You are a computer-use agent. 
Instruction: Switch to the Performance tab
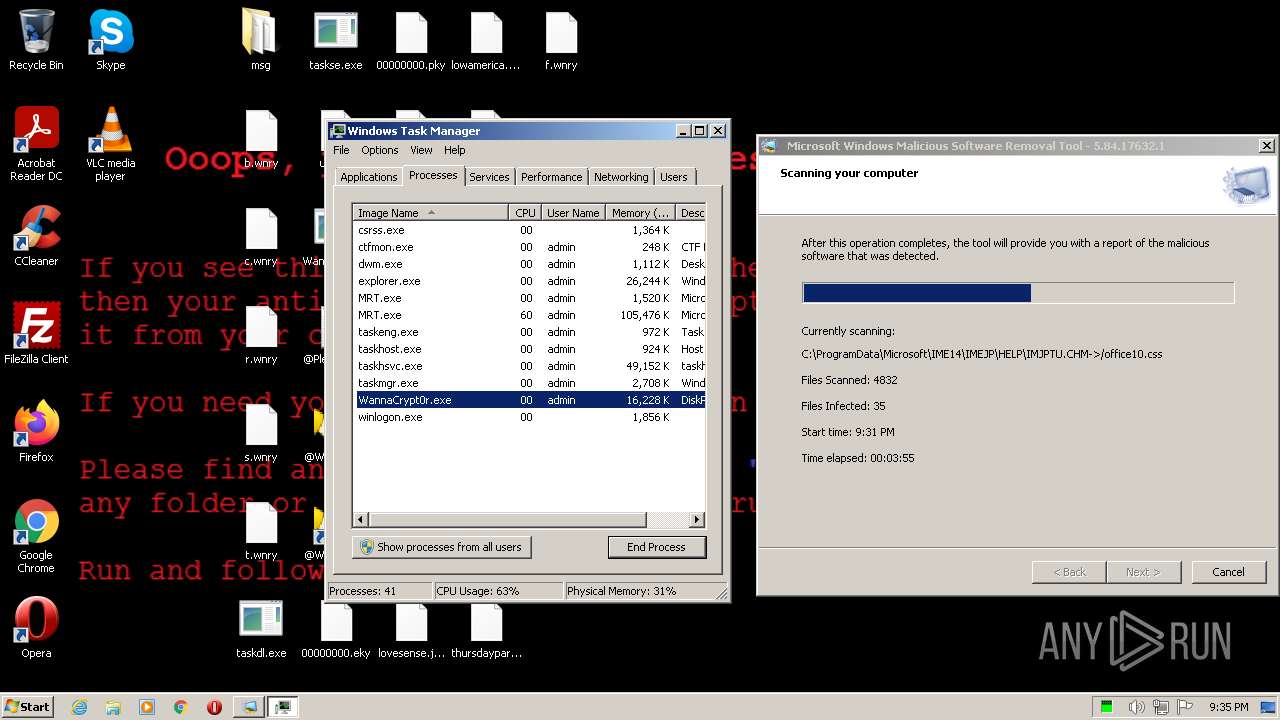tap(551, 177)
